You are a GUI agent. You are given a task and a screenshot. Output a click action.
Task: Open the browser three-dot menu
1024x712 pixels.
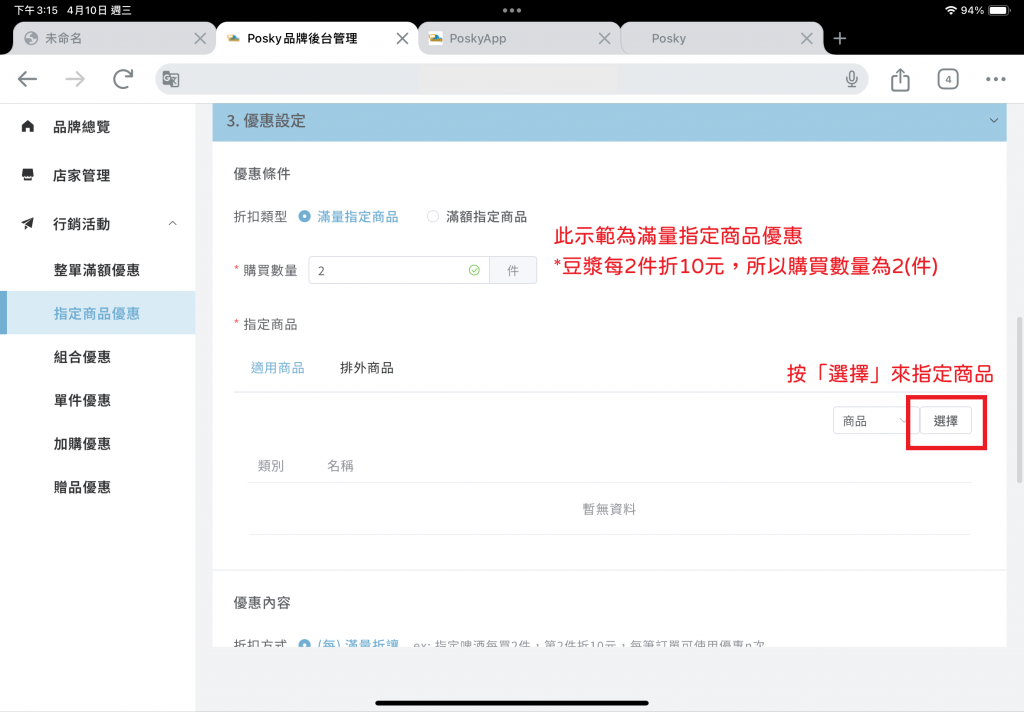pos(995,79)
